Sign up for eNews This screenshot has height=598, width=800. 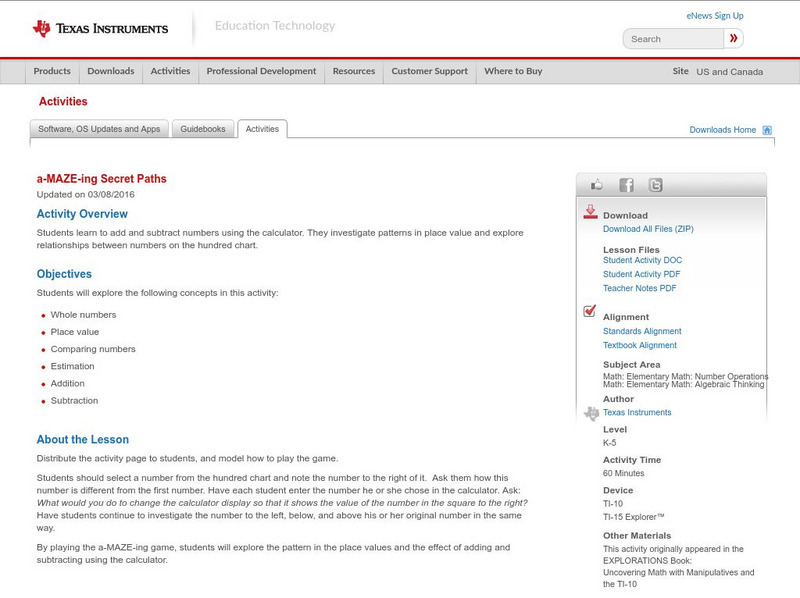[715, 14]
